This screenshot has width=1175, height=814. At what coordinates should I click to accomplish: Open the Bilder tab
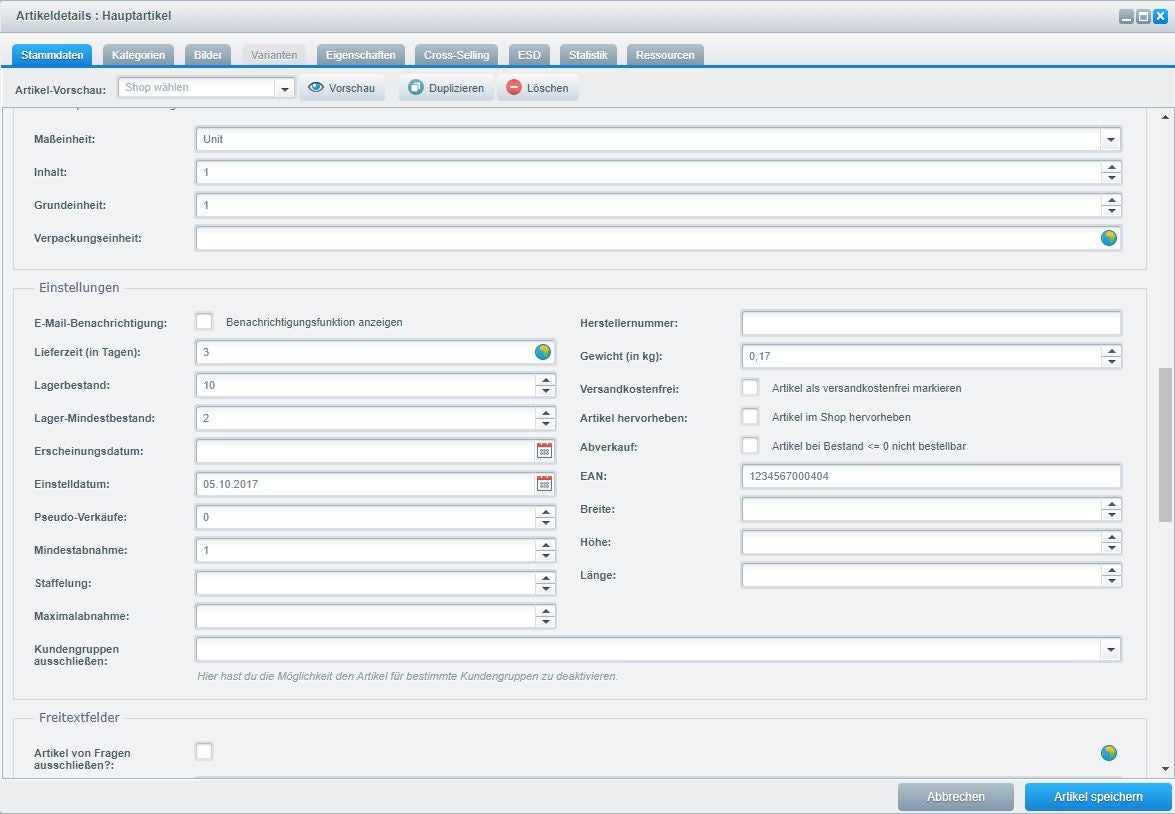coord(208,55)
